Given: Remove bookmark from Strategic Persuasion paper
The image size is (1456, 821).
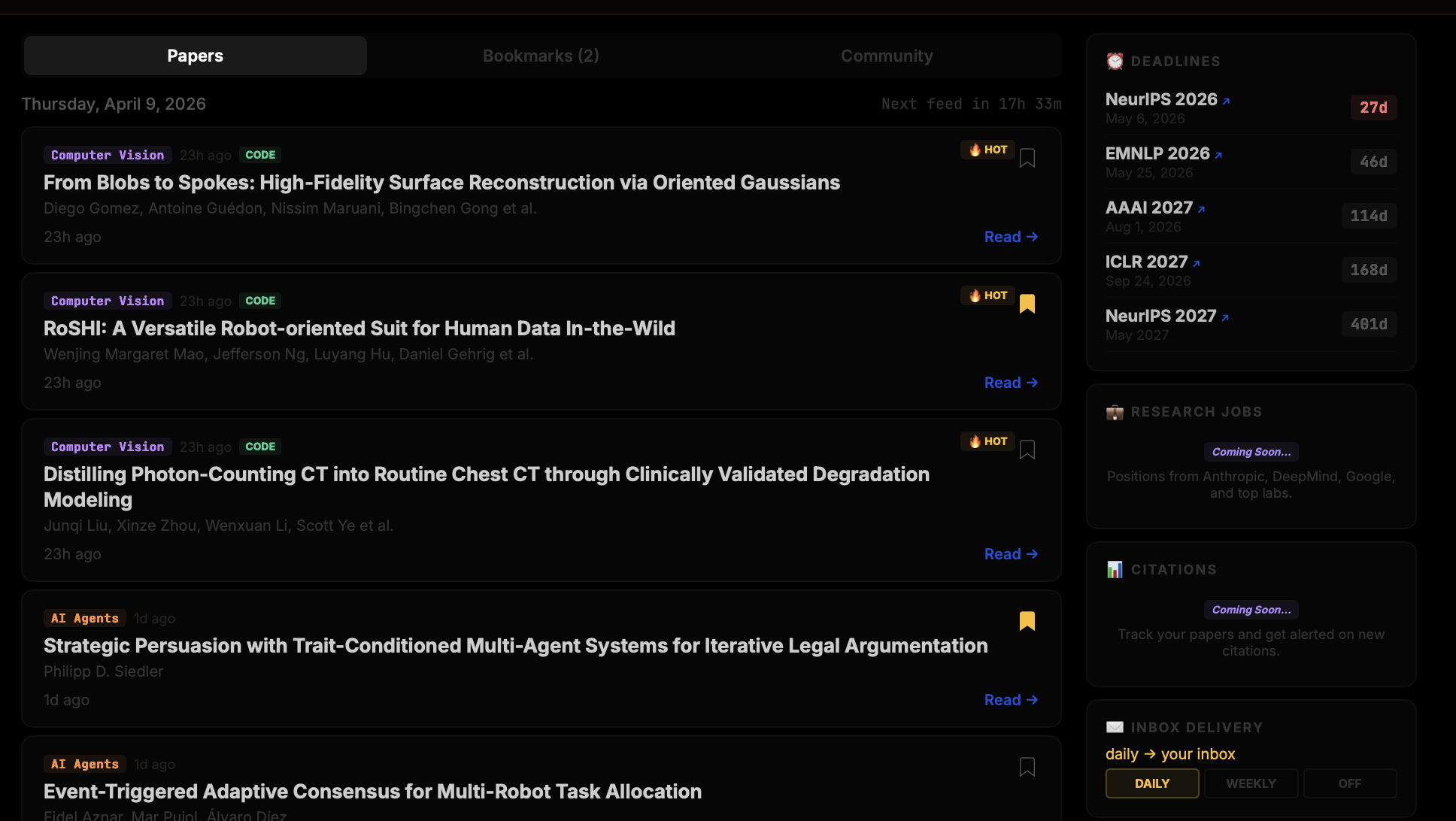Looking at the screenshot, I should (1028, 621).
